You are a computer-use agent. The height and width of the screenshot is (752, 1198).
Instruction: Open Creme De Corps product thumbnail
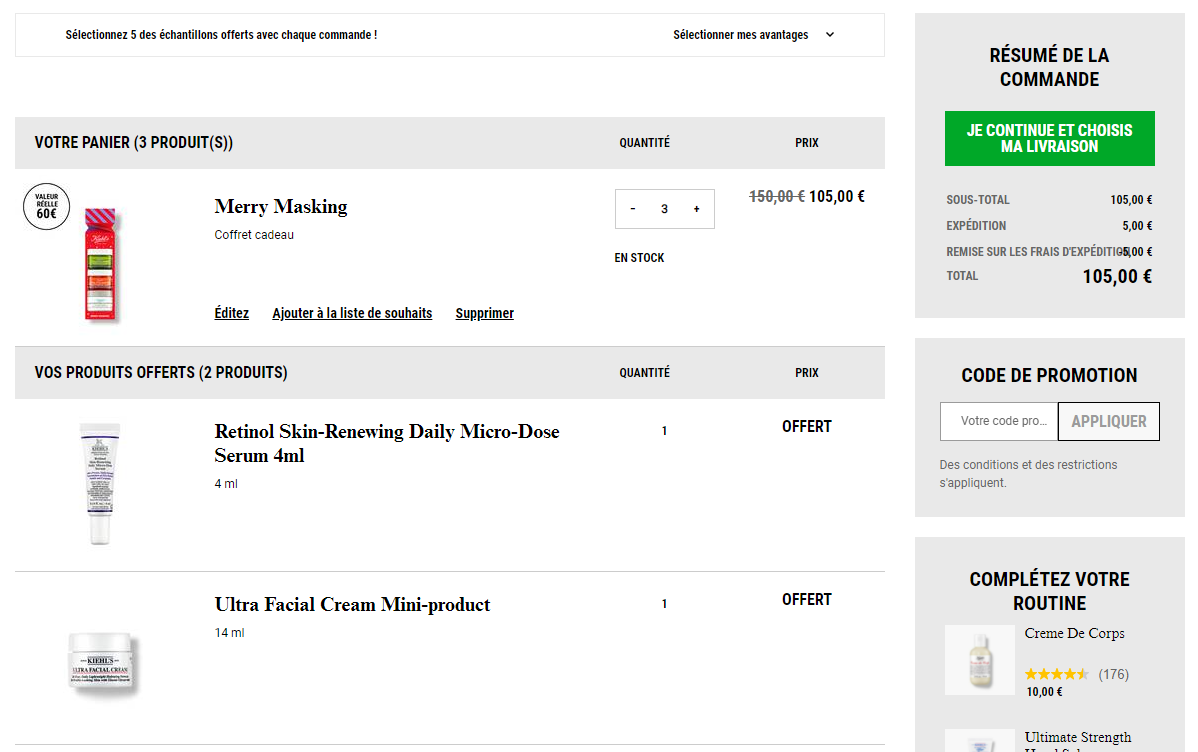pyautogui.click(x=979, y=660)
